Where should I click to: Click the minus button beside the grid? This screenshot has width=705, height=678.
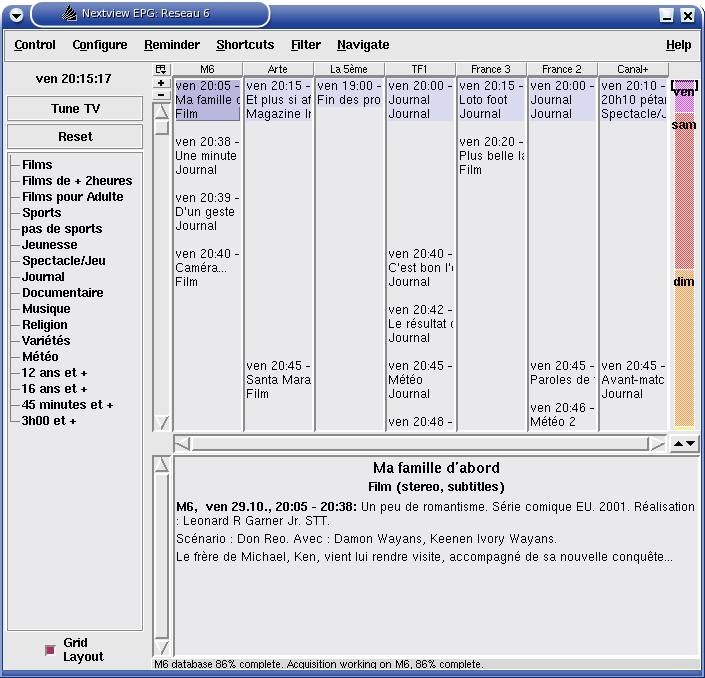161,95
